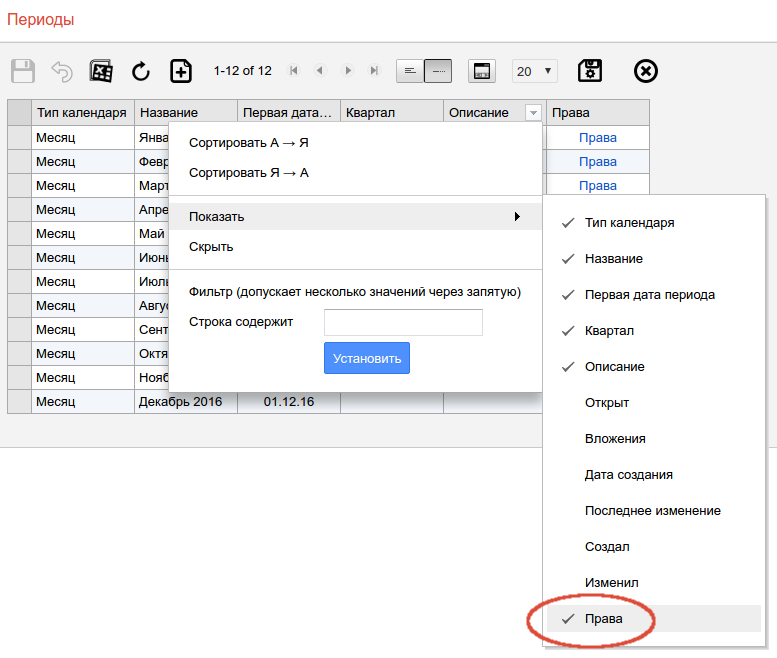Jump to the last page arrow
The image size is (777, 658).
(374, 71)
